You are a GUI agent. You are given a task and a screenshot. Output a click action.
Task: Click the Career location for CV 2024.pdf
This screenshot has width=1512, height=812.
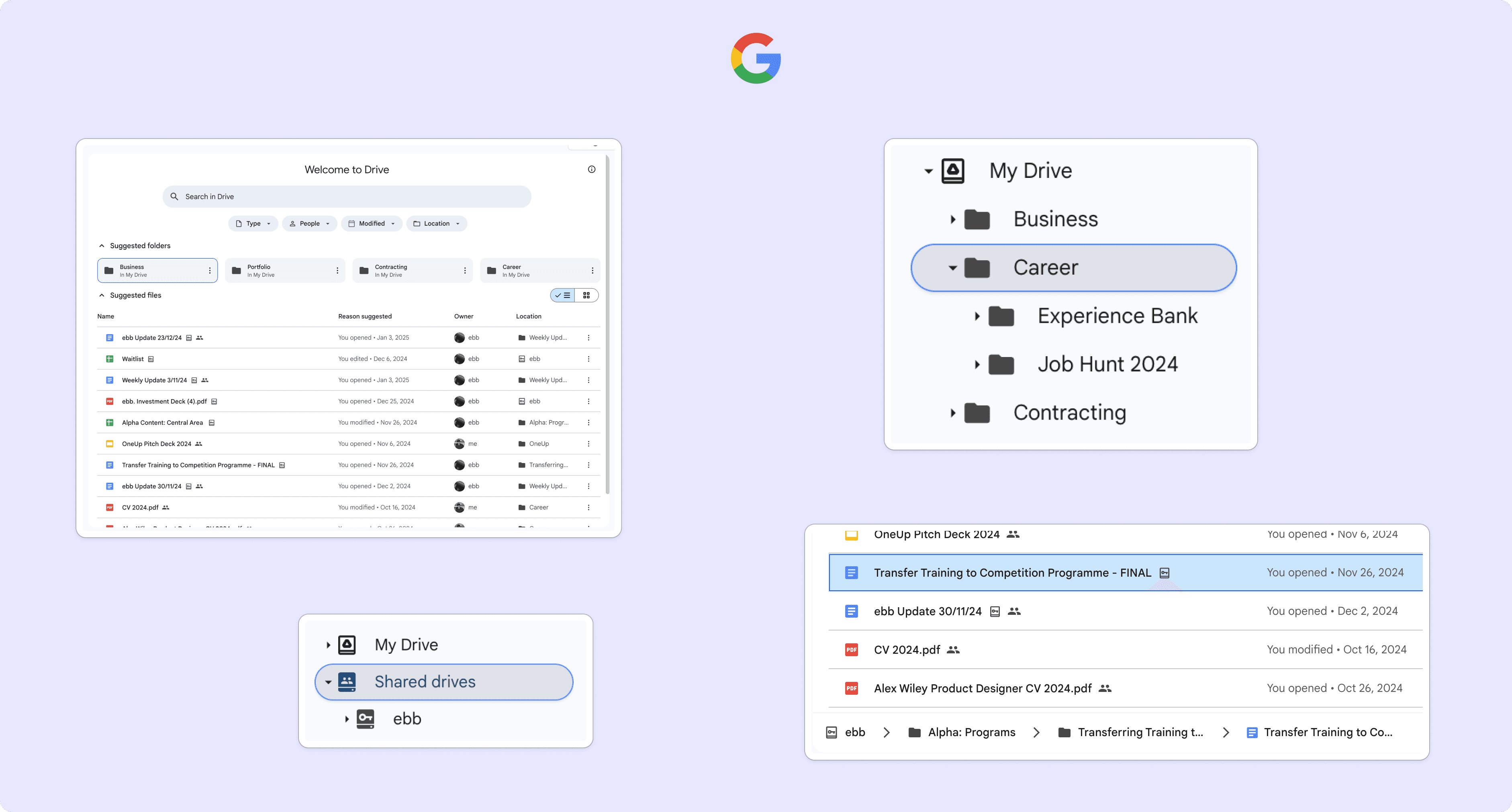[533, 508]
